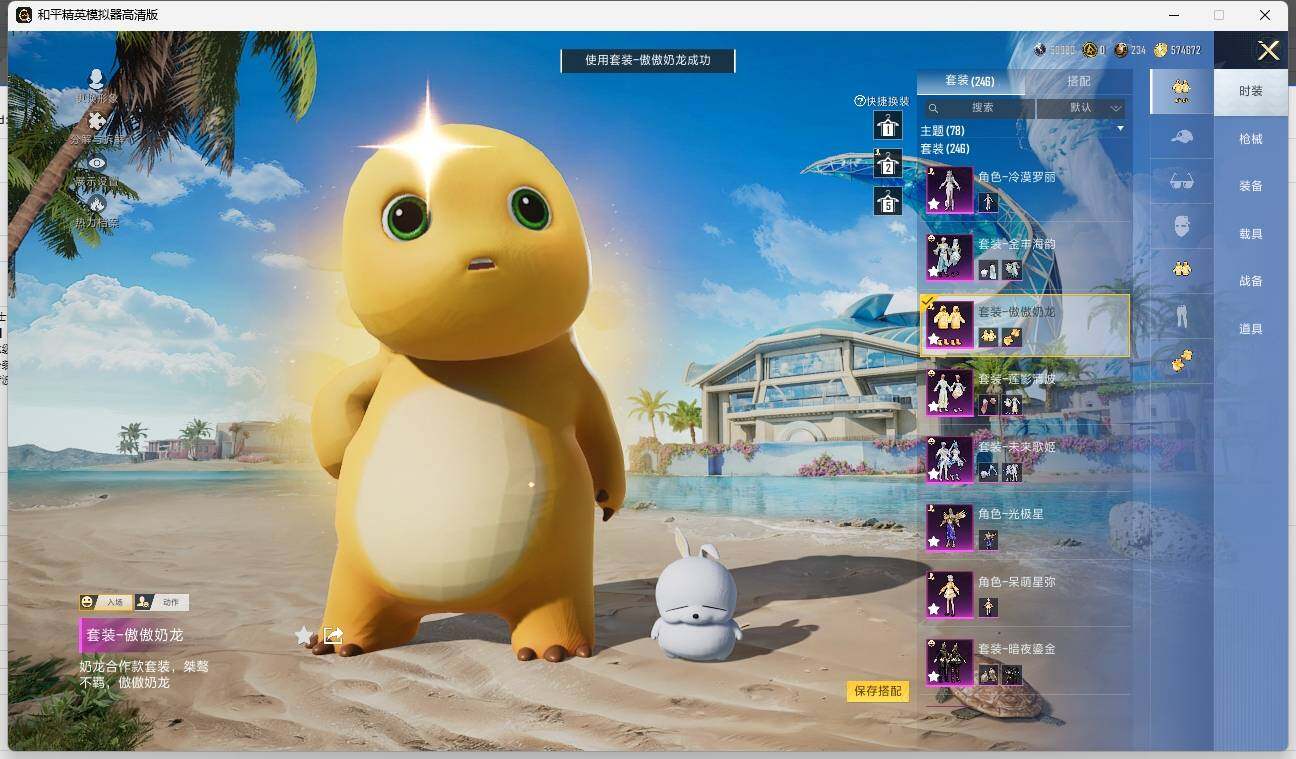Open the 默认 sort dropdown
Image resolution: width=1296 pixels, height=759 pixels.
[1081, 108]
